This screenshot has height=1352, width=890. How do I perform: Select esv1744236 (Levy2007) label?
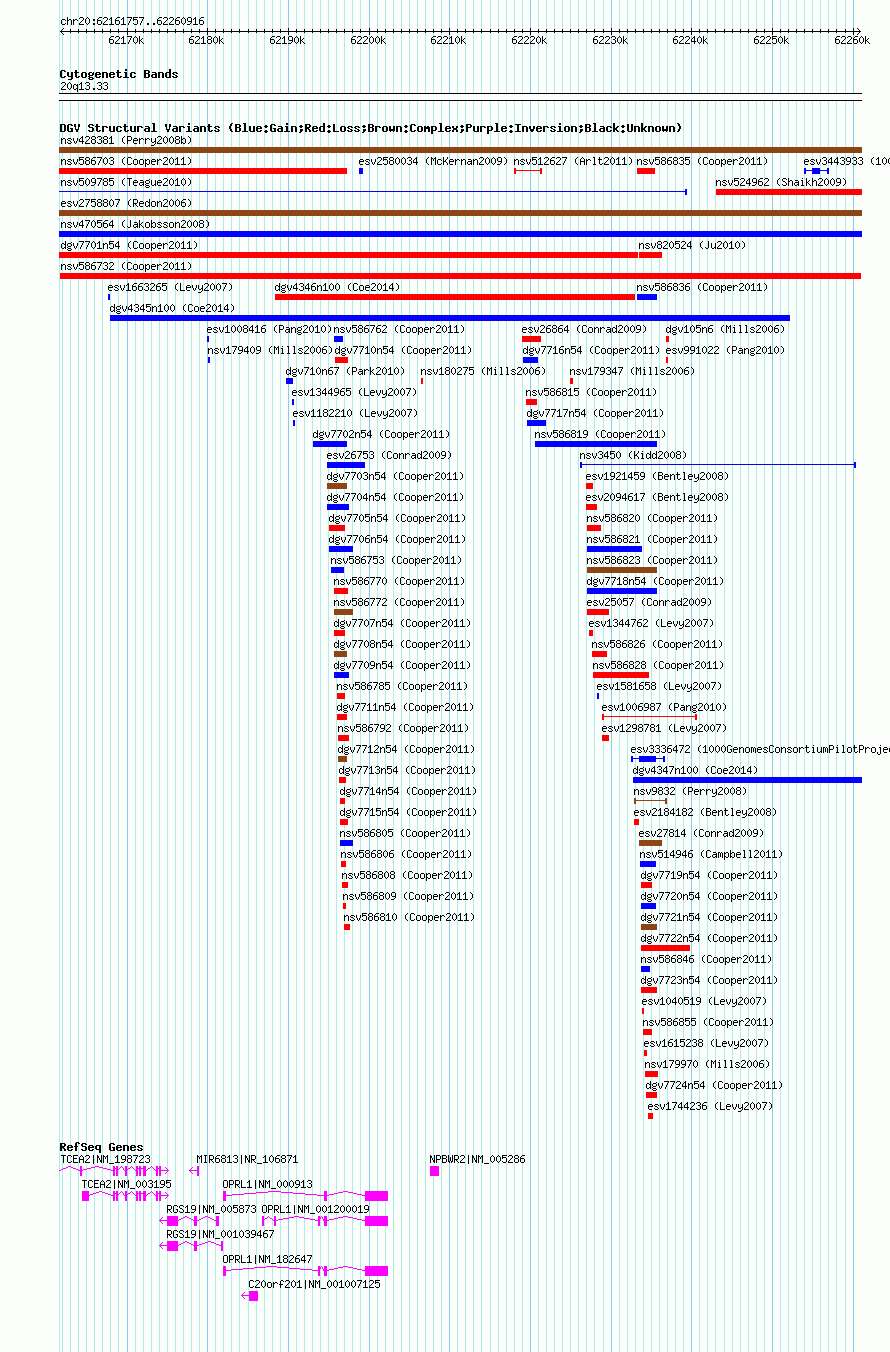click(x=710, y=1106)
